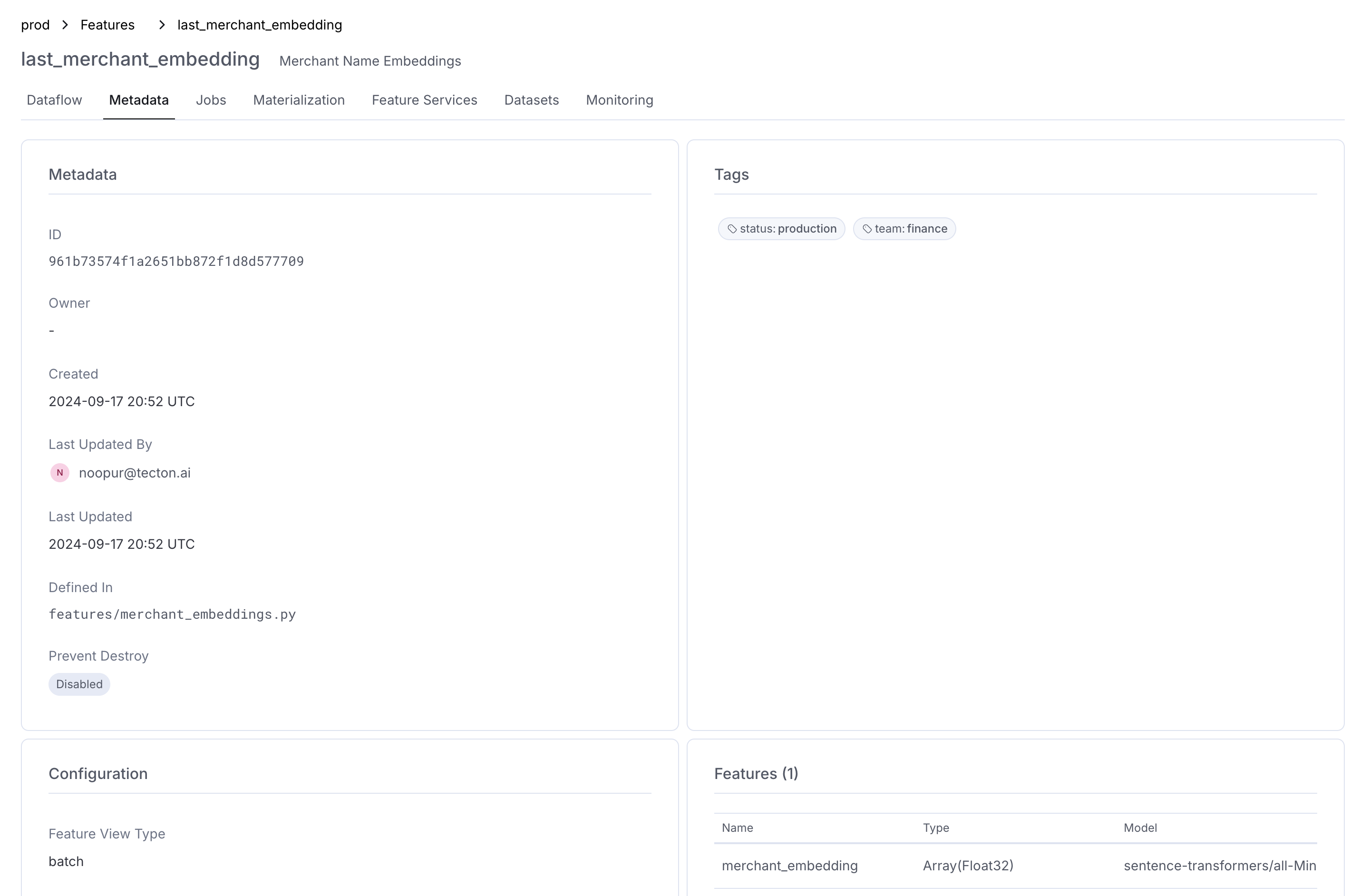This screenshot has width=1360, height=896.
Task: Click the N avatar next to noopur@tecton.ai
Action: [59, 473]
